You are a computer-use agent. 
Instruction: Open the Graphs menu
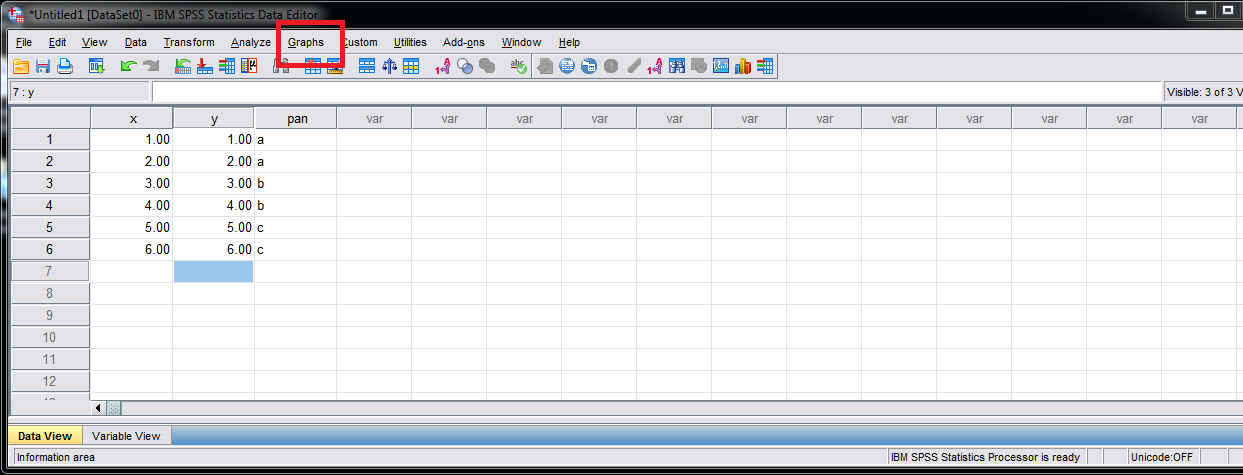click(x=306, y=42)
